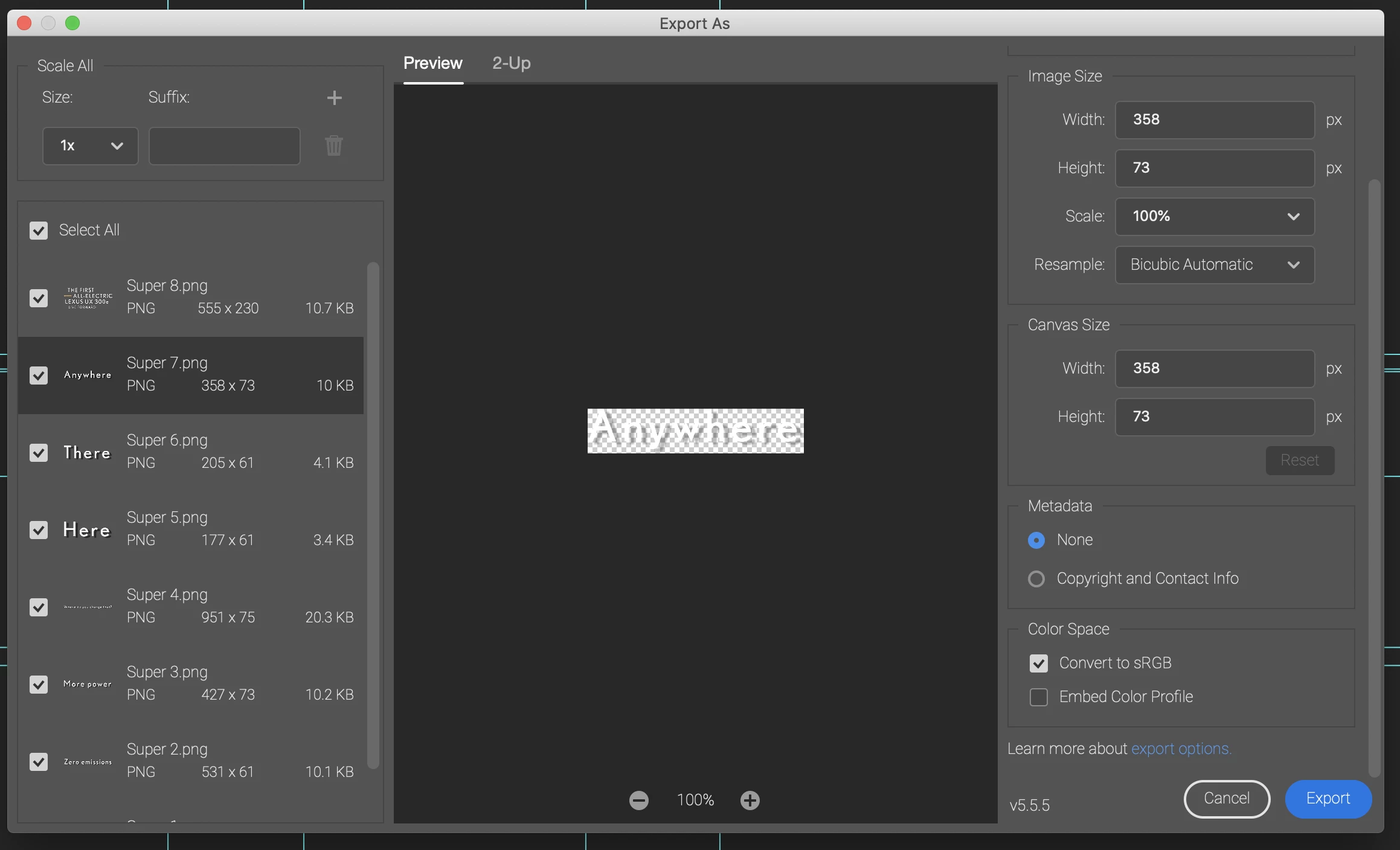Switch to the Preview tab
The height and width of the screenshot is (850, 1400).
pyautogui.click(x=432, y=63)
